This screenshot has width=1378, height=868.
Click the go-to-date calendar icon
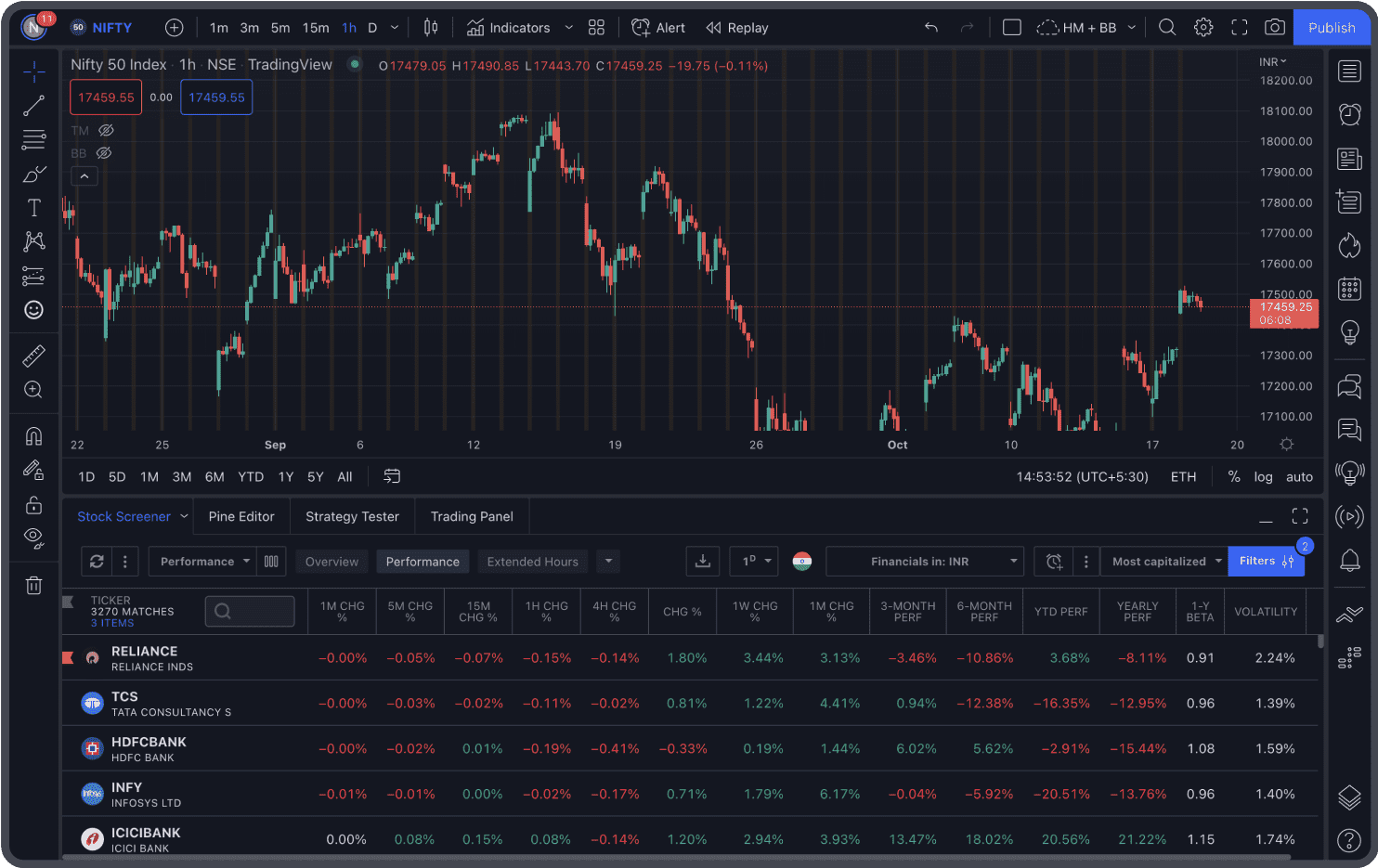point(392,476)
